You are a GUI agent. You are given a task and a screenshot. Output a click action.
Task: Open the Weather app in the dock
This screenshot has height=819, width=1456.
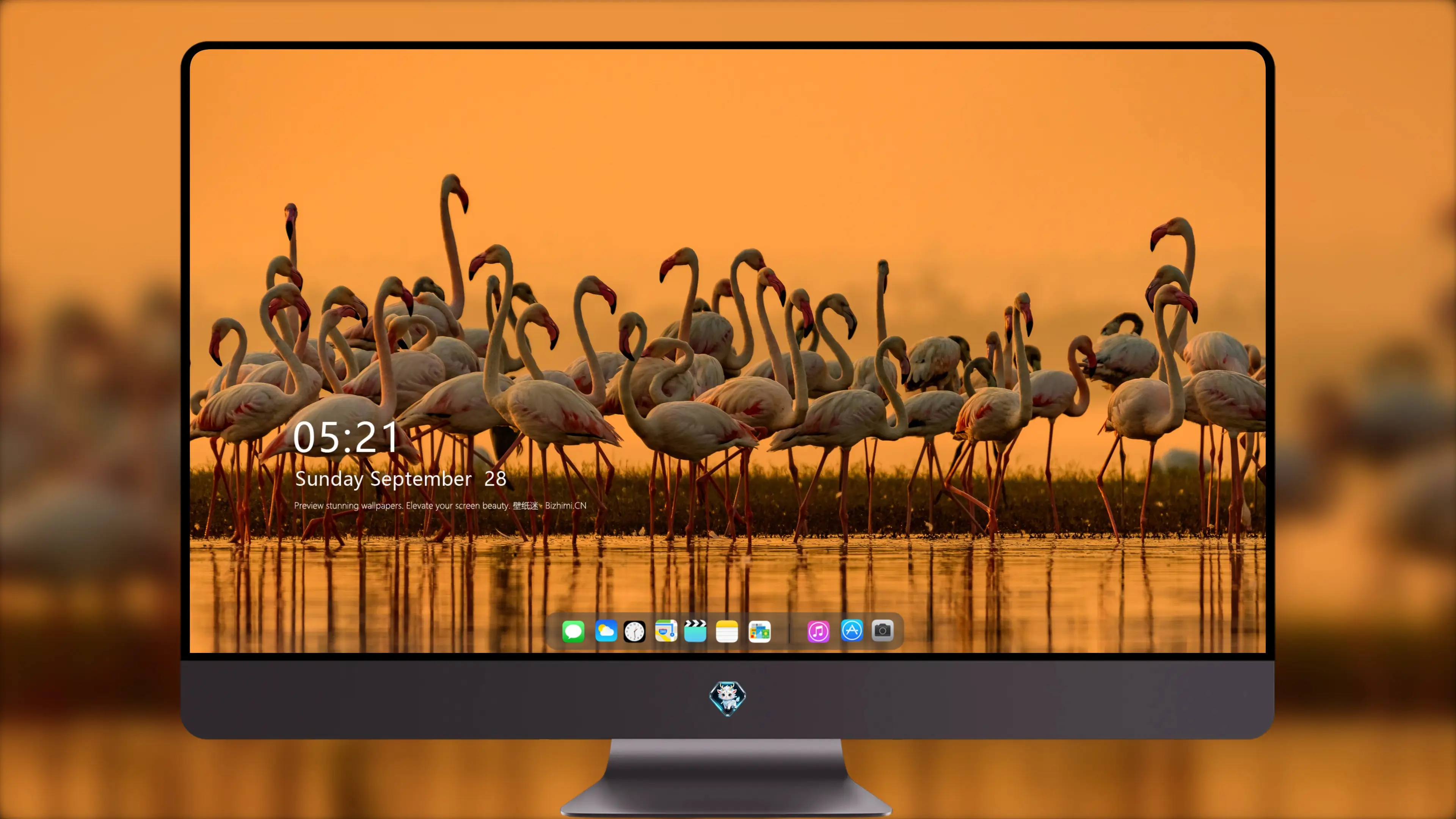pos(606,631)
